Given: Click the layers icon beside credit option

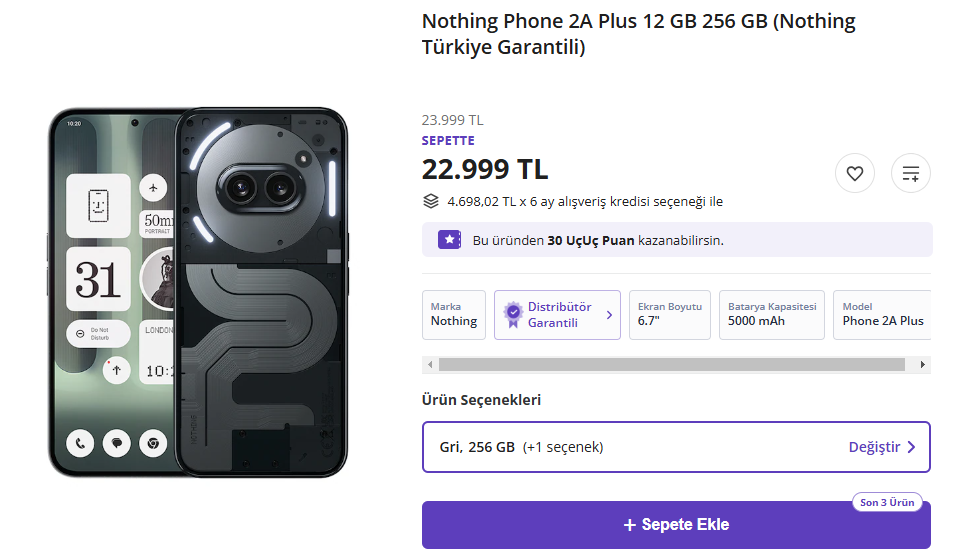Looking at the screenshot, I should pos(431,202).
